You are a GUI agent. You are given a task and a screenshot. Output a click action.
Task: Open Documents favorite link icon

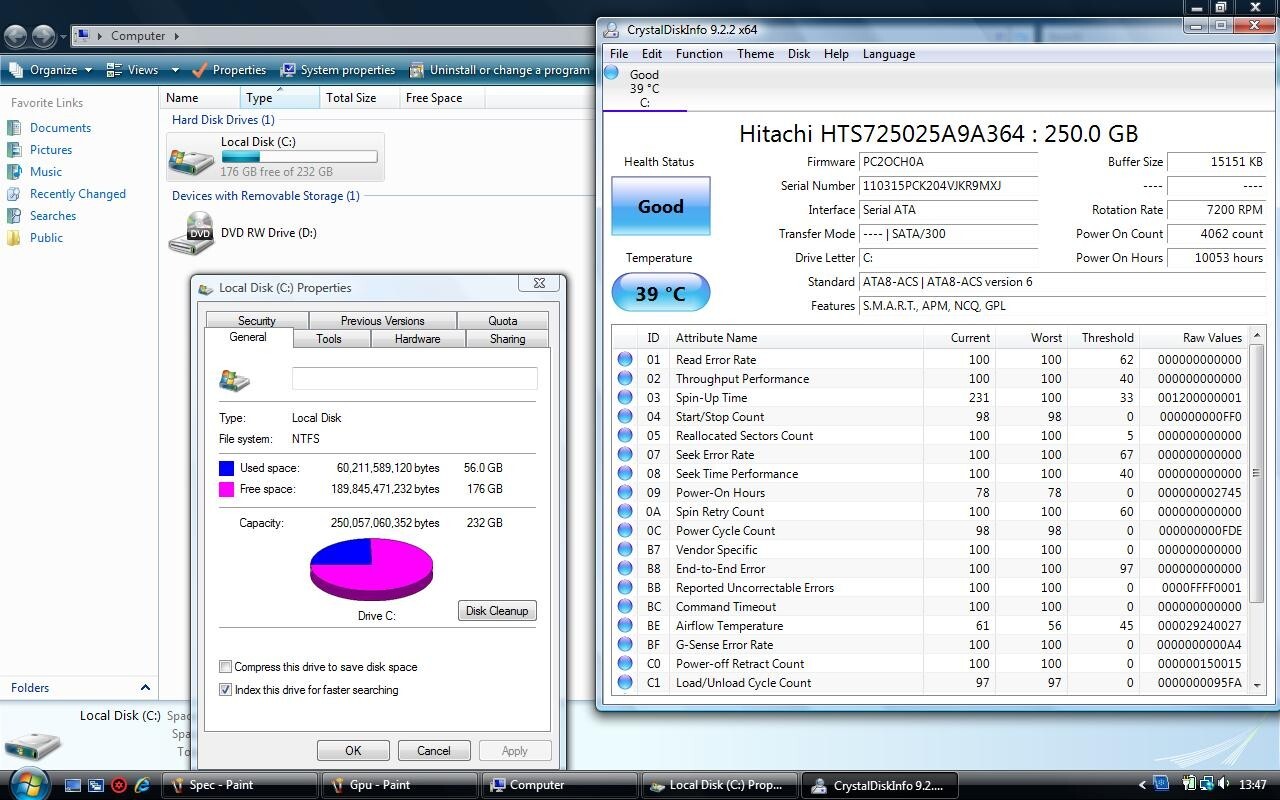coord(14,128)
